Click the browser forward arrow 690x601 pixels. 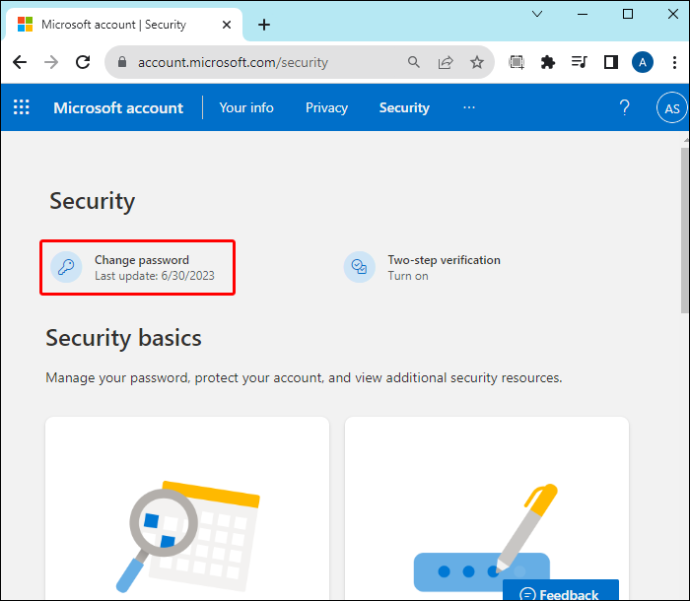pyautogui.click(x=51, y=62)
